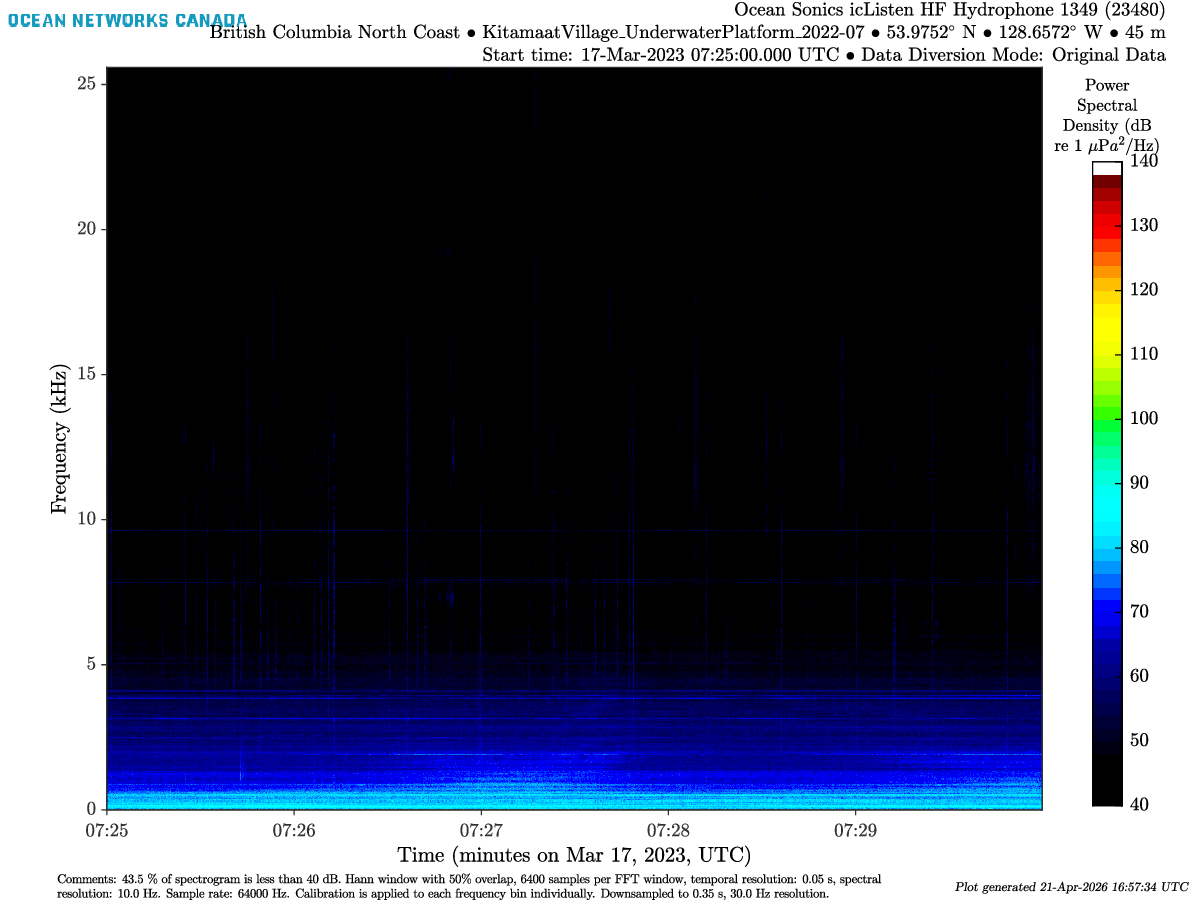
Task: Click the 07:28 time axis tick label
Action: point(668,830)
